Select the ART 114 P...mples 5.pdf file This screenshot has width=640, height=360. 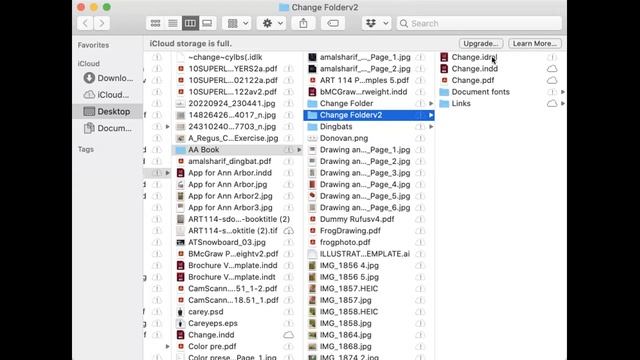pyautogui.click(x=364, y=80)
